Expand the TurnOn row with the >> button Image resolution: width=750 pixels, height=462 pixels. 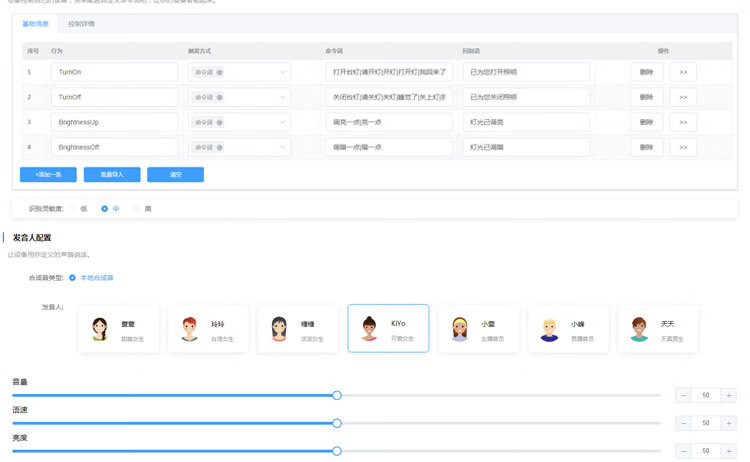[683, 72]
